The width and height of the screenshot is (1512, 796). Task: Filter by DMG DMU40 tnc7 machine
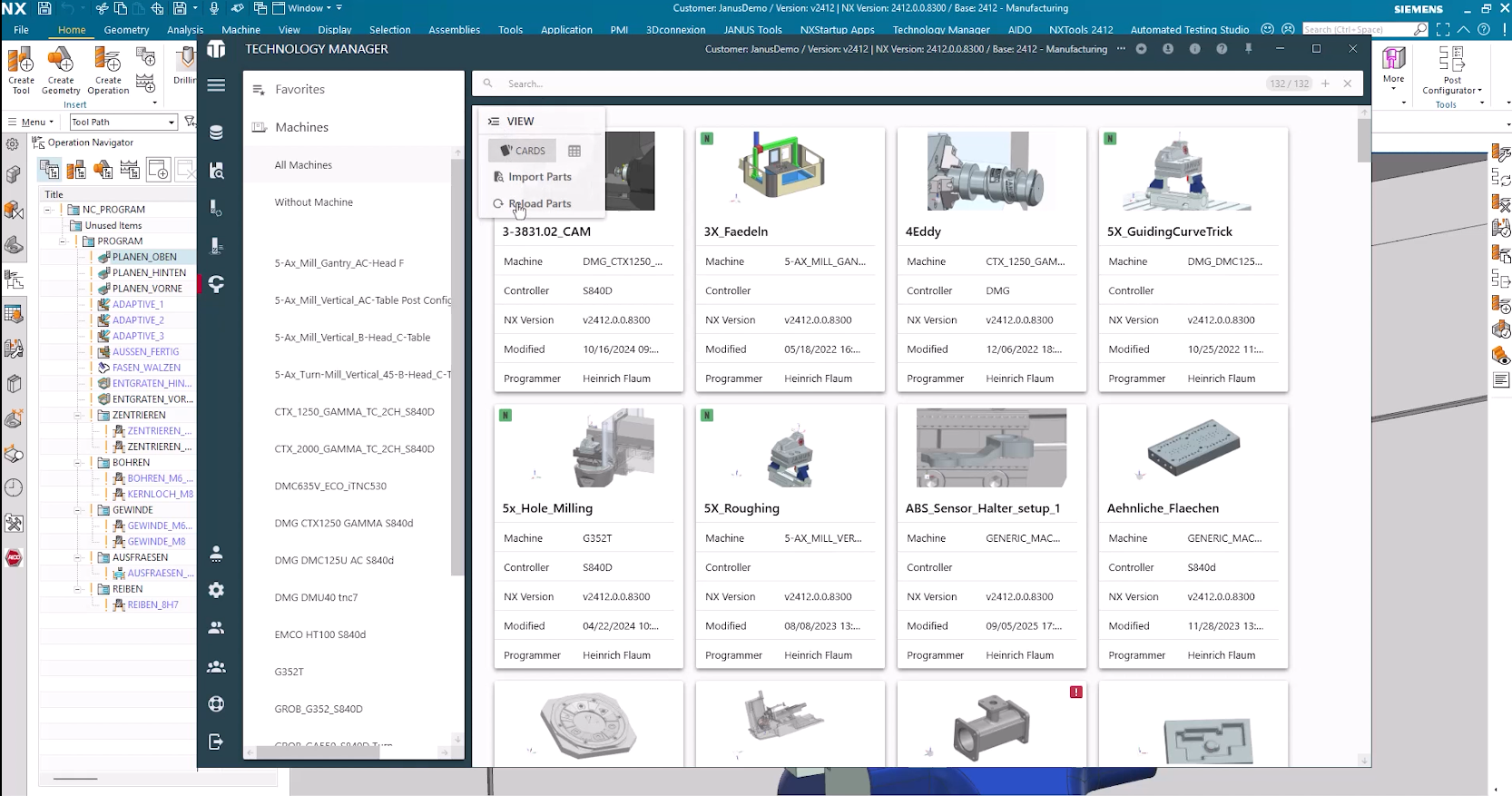pyautogui.click(x=316, y=598)
